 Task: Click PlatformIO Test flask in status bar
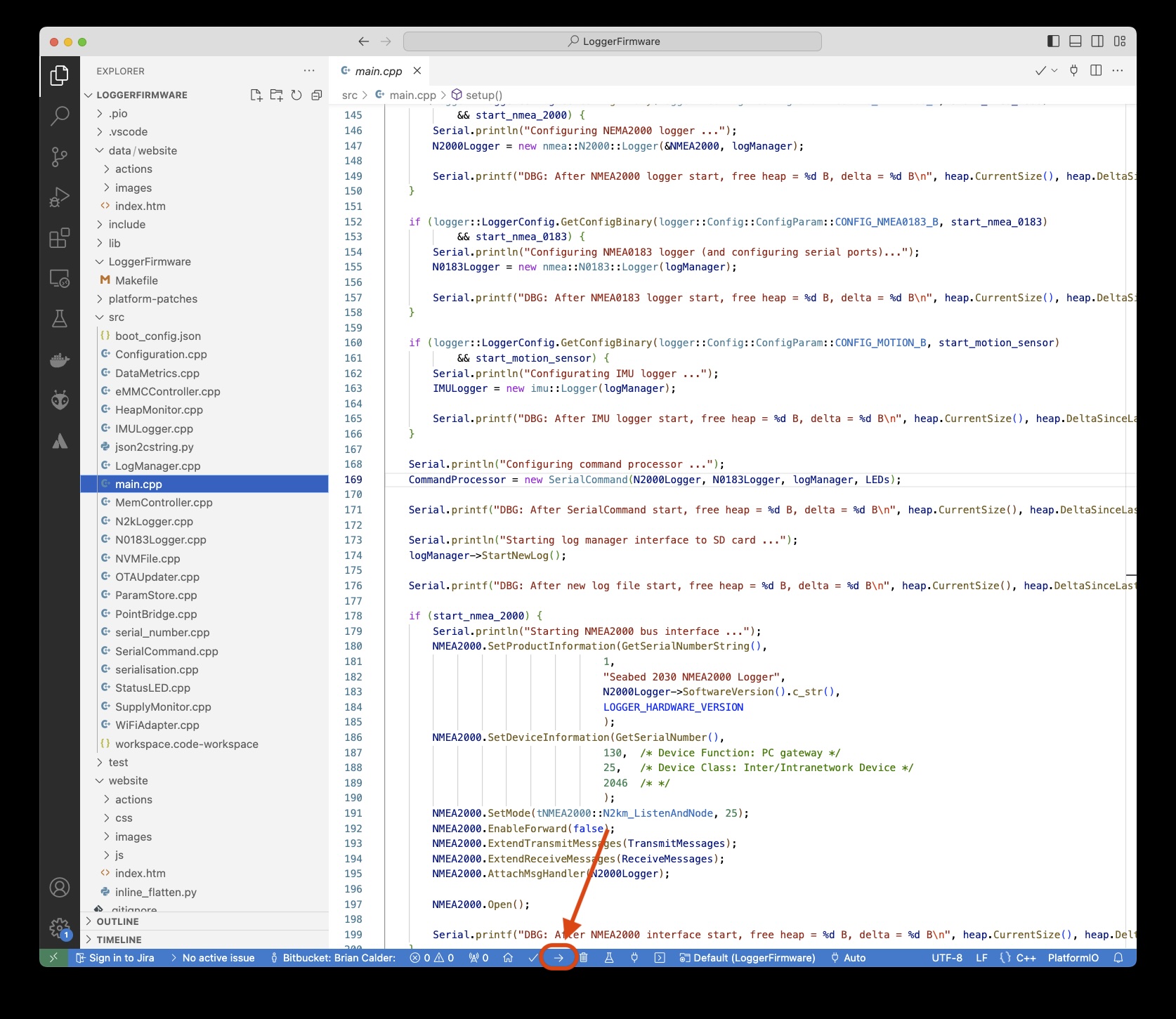609,958
